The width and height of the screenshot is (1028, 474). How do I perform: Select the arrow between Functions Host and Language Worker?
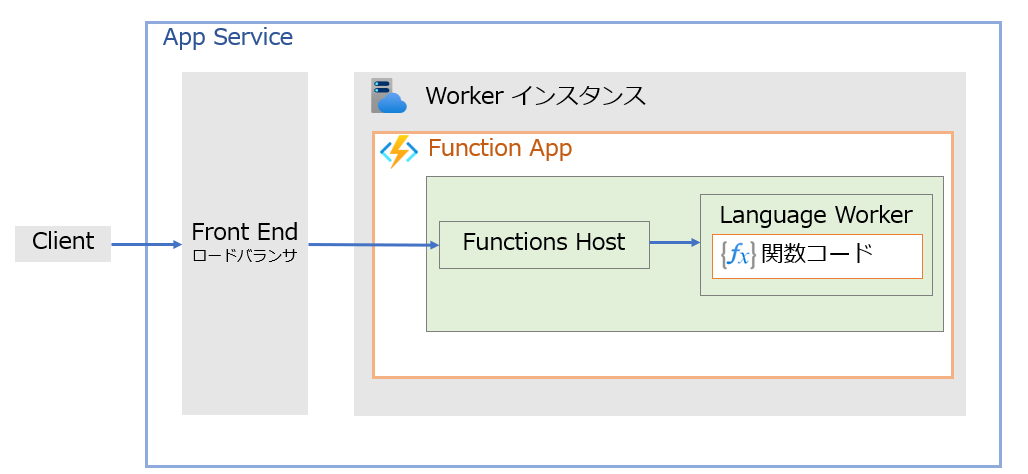674,242
